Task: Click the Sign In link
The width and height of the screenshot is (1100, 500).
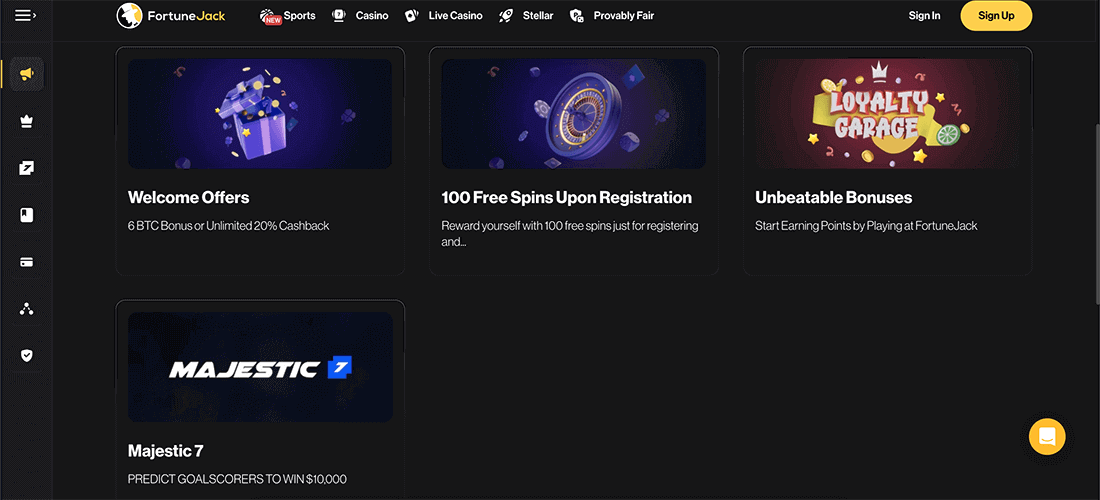Action: pos(924,15)
